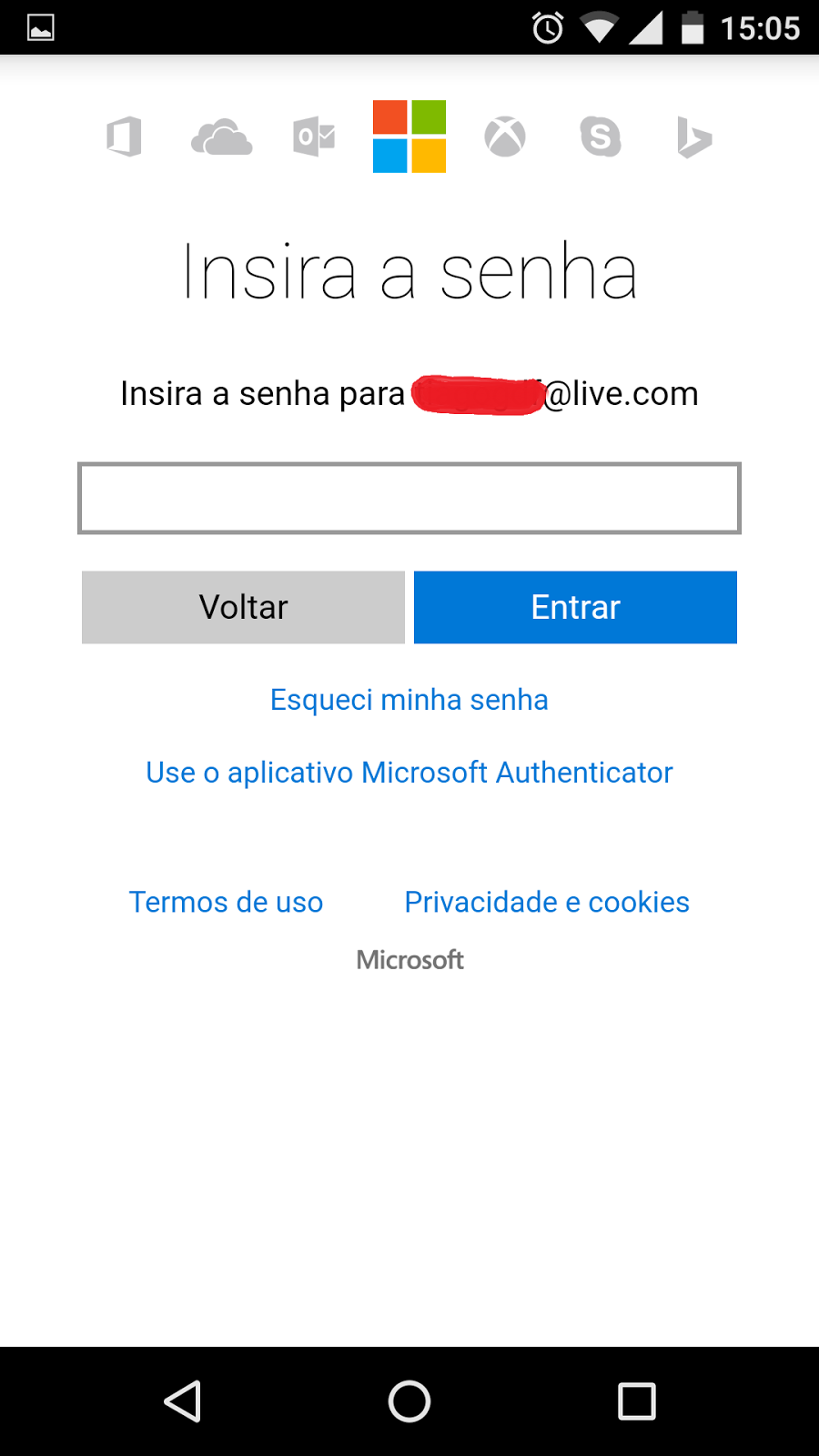Use o aplicativo Microsoft Authenticator link
Image resolution: width=819 pixels, height=1456 pixels.
click(409, 773)
